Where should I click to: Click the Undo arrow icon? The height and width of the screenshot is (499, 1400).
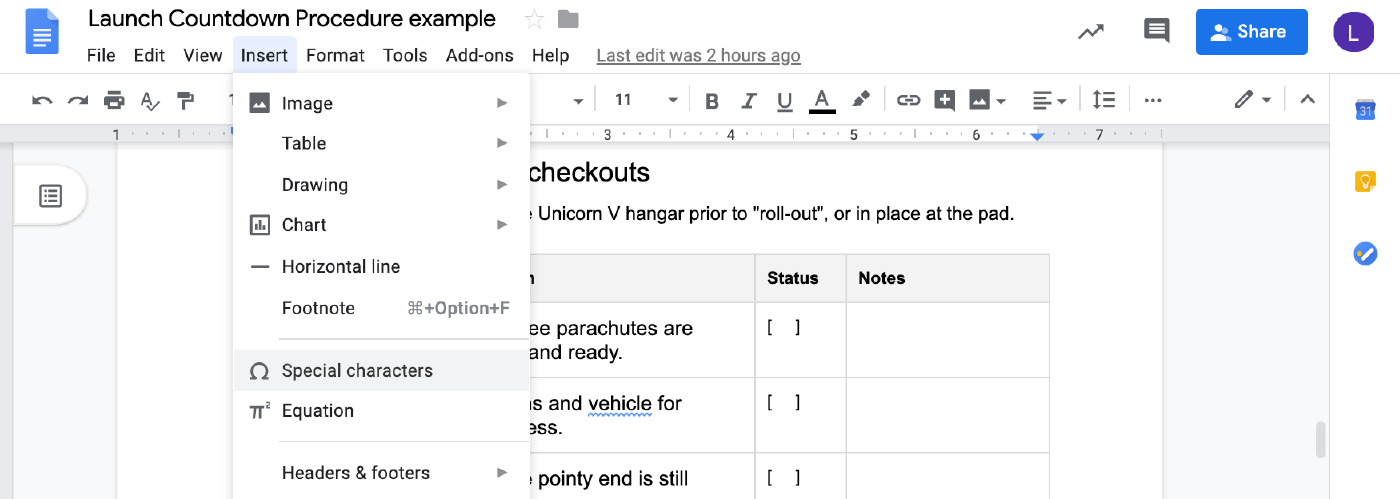tap(42, 100)
